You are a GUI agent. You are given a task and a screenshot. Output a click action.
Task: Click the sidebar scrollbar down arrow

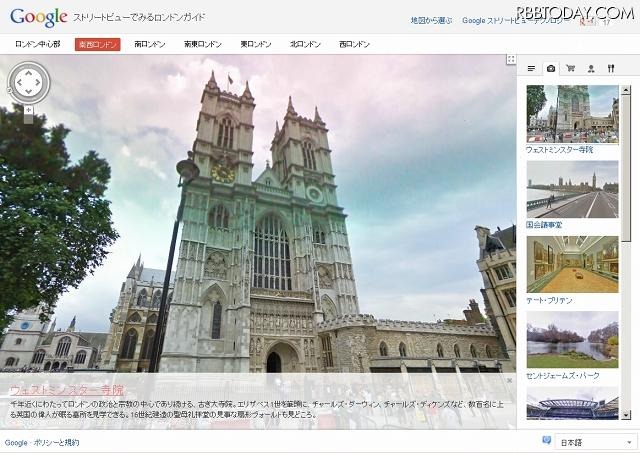[626, 415]
